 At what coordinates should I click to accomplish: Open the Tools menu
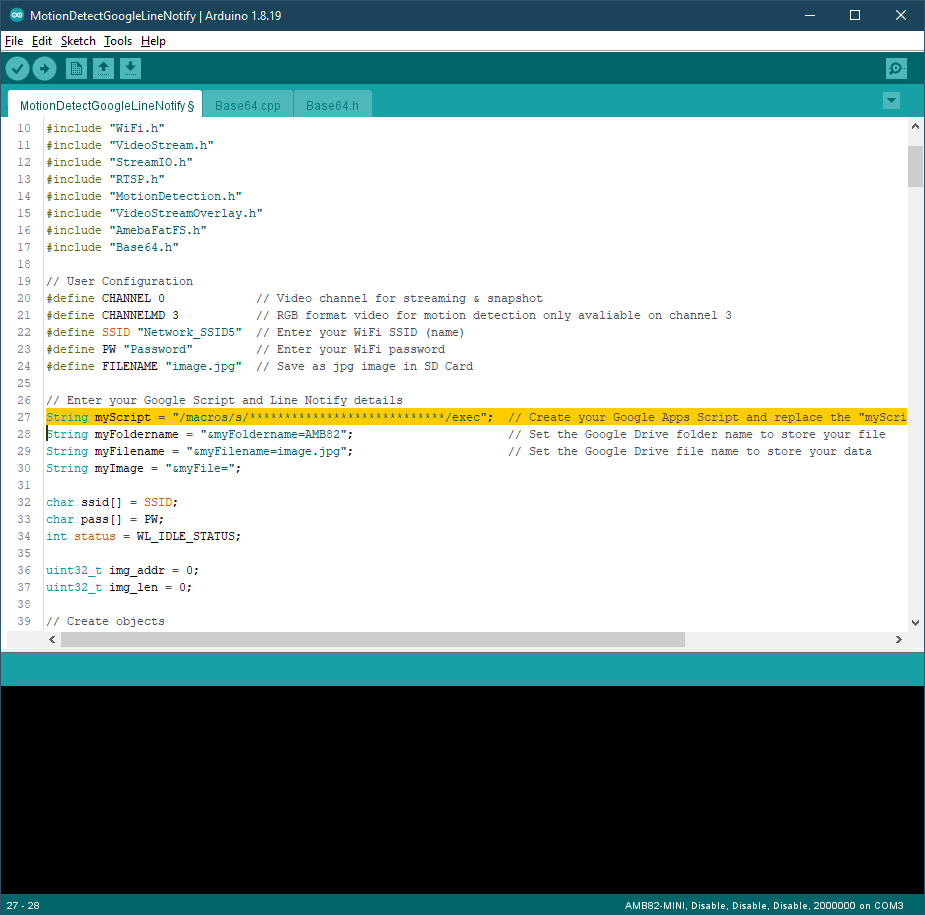[x=118, y=41]
